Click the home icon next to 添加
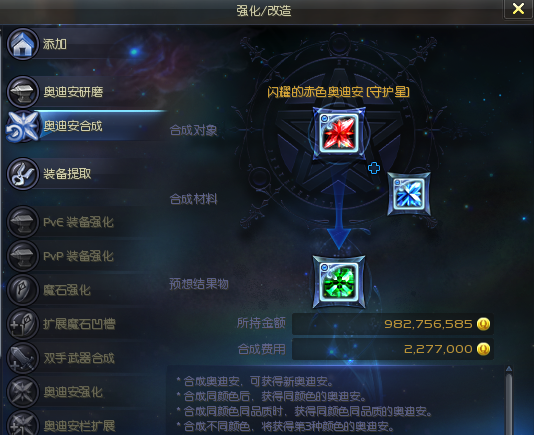534x435 pixels. [22, 44]
